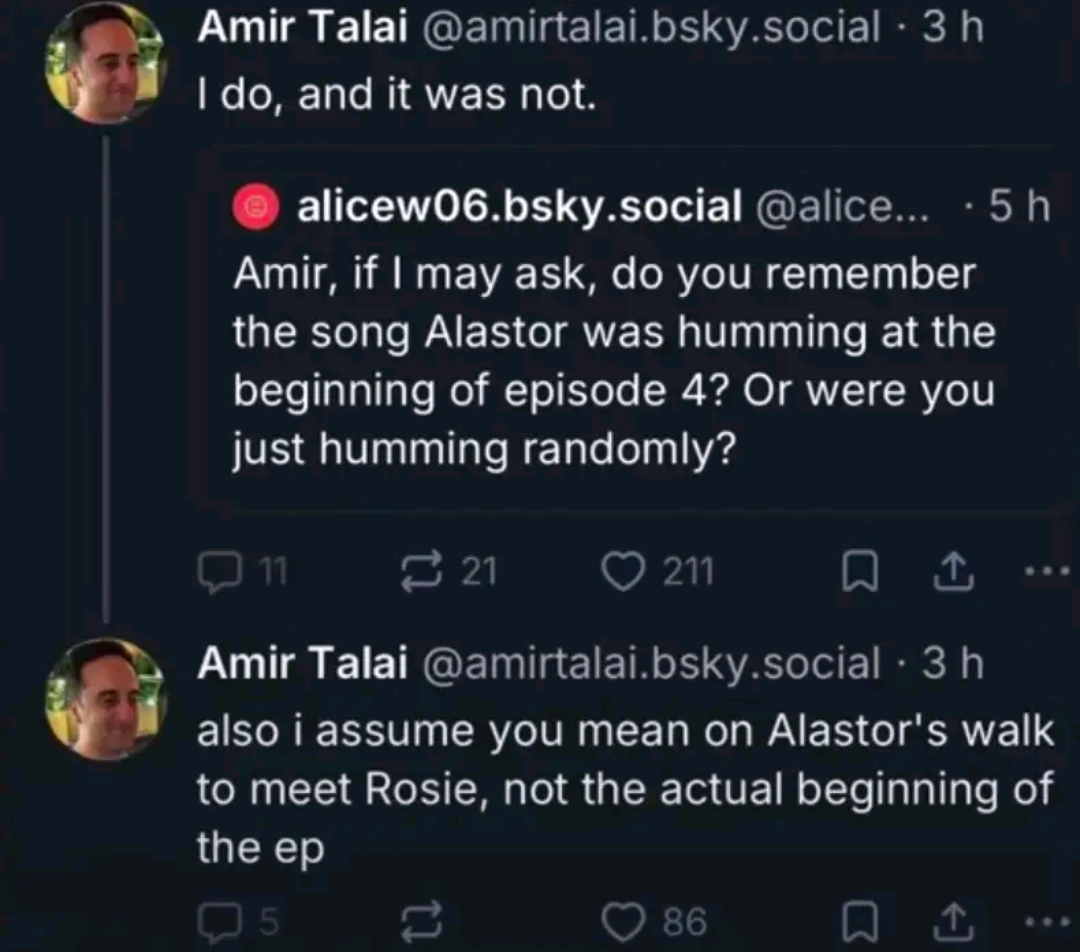Screen dimensions: 1080x952
Task: Open Amir Talai display name in first post
Action: click(x=302, y=28)
